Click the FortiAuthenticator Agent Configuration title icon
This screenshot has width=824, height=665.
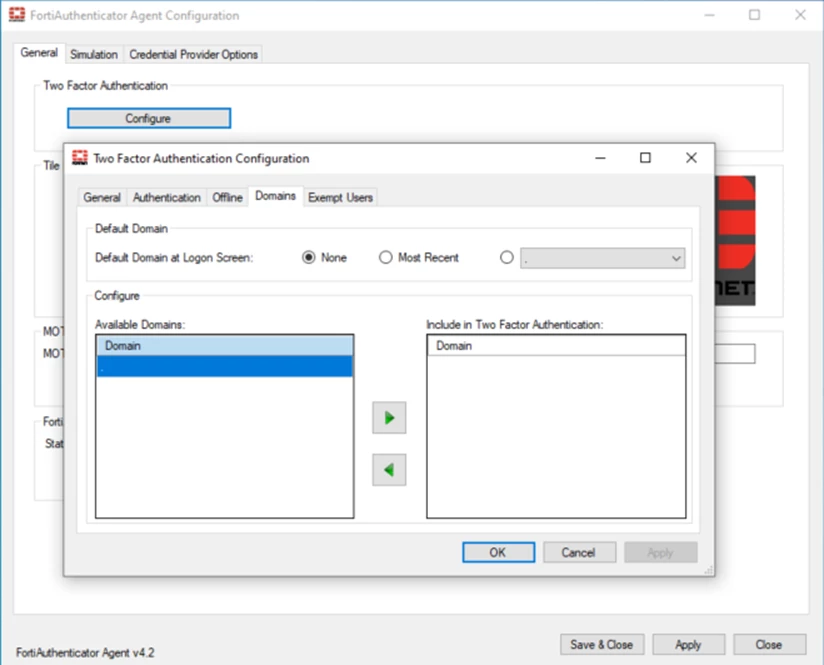click(17, 15)
